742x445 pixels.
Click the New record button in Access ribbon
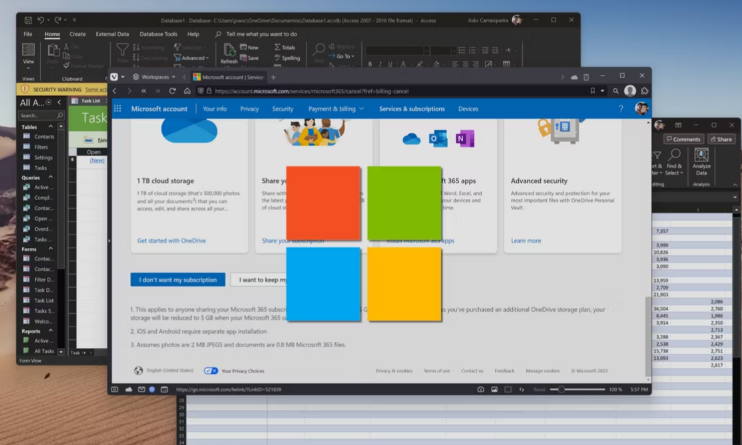coord(249,47)
